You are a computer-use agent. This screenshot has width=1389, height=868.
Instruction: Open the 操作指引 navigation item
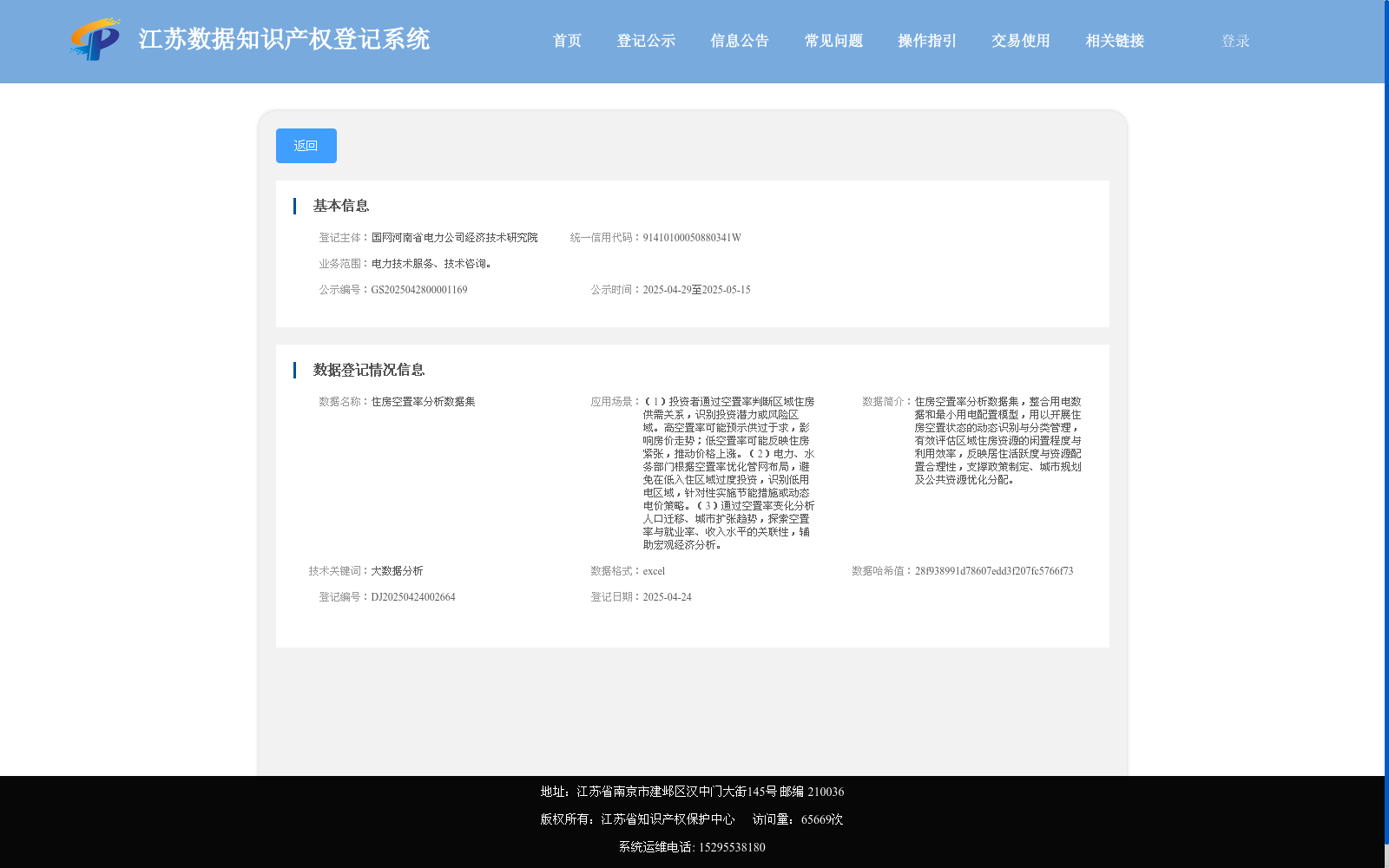pyautogui.click(x=927, y=41)
